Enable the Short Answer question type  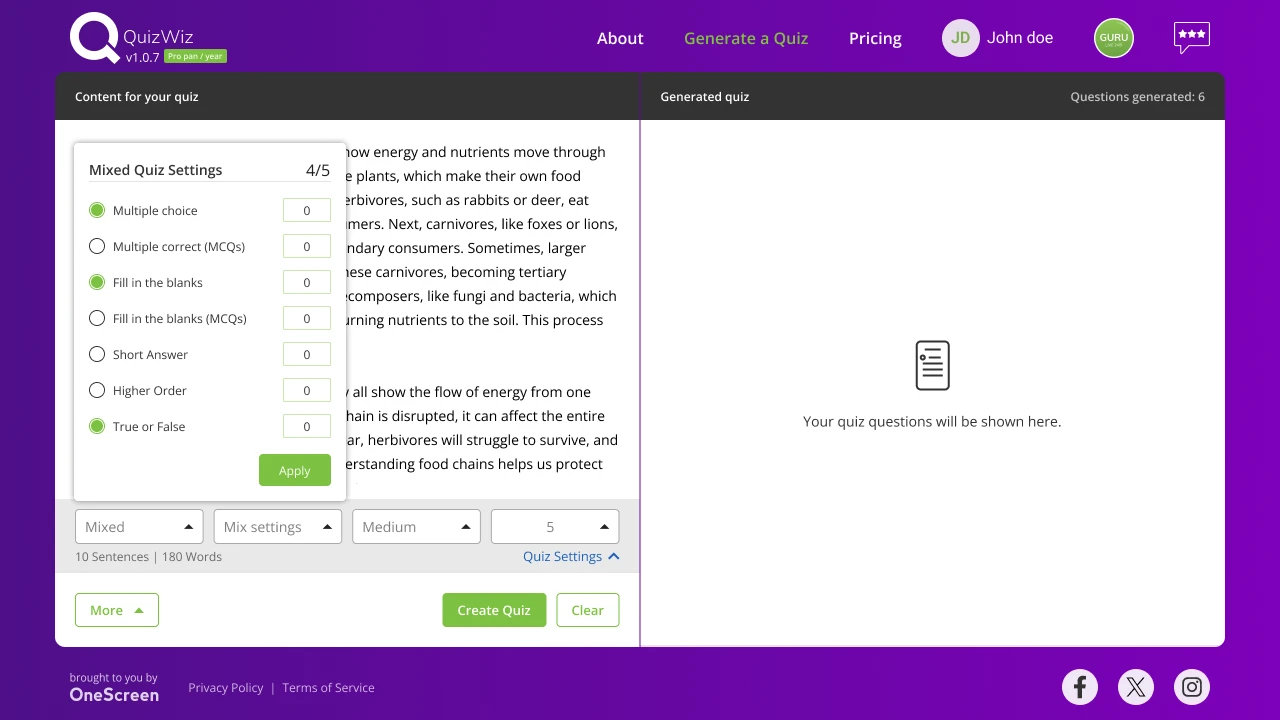(x=97, y=354)
